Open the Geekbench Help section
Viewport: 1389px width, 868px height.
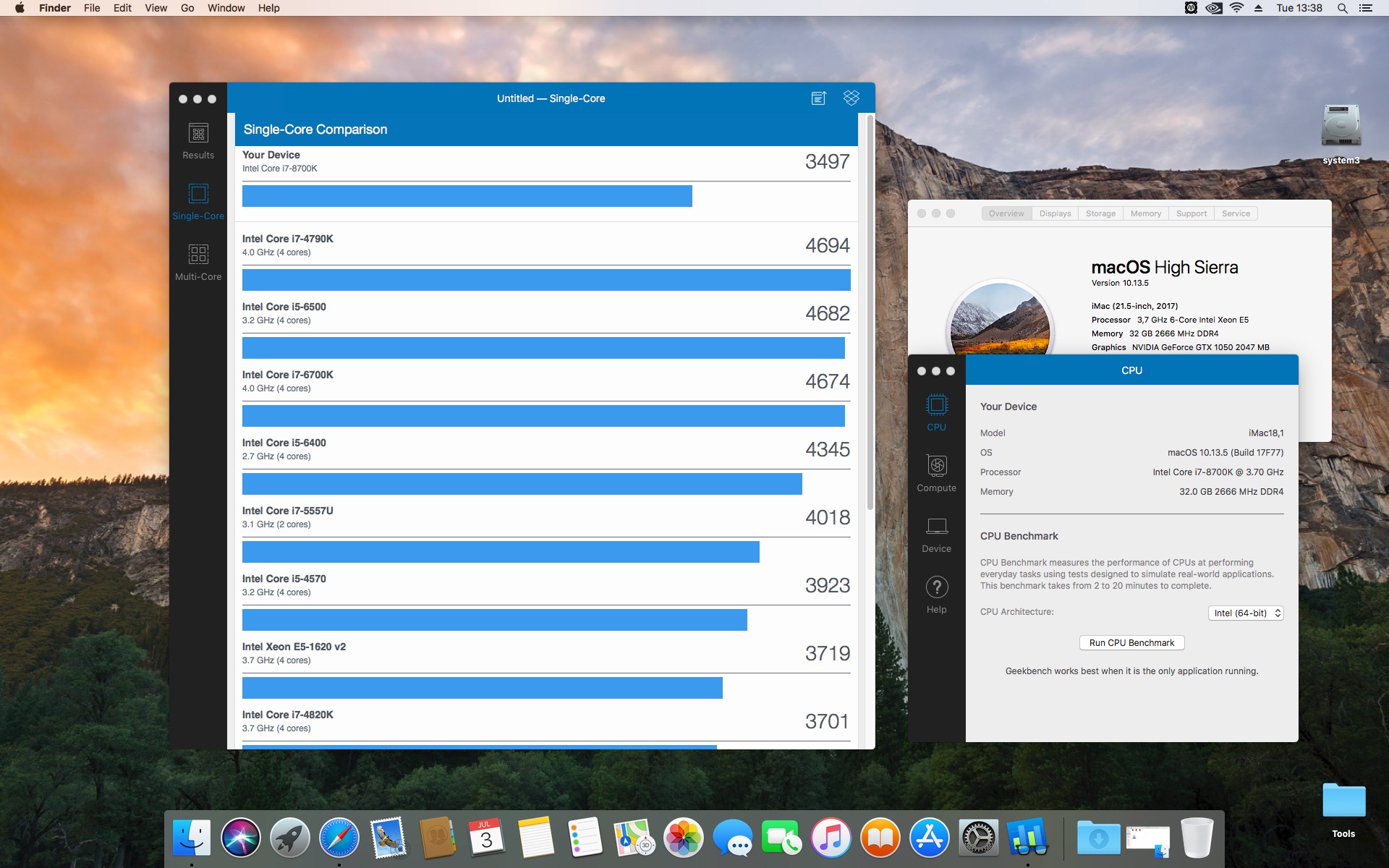936,595
